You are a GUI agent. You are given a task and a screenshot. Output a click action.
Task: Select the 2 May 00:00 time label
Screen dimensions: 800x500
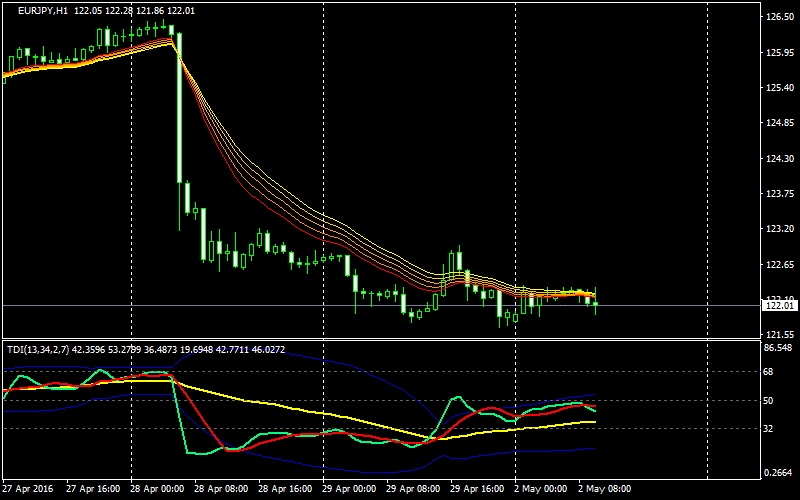(x=540, y=489)
